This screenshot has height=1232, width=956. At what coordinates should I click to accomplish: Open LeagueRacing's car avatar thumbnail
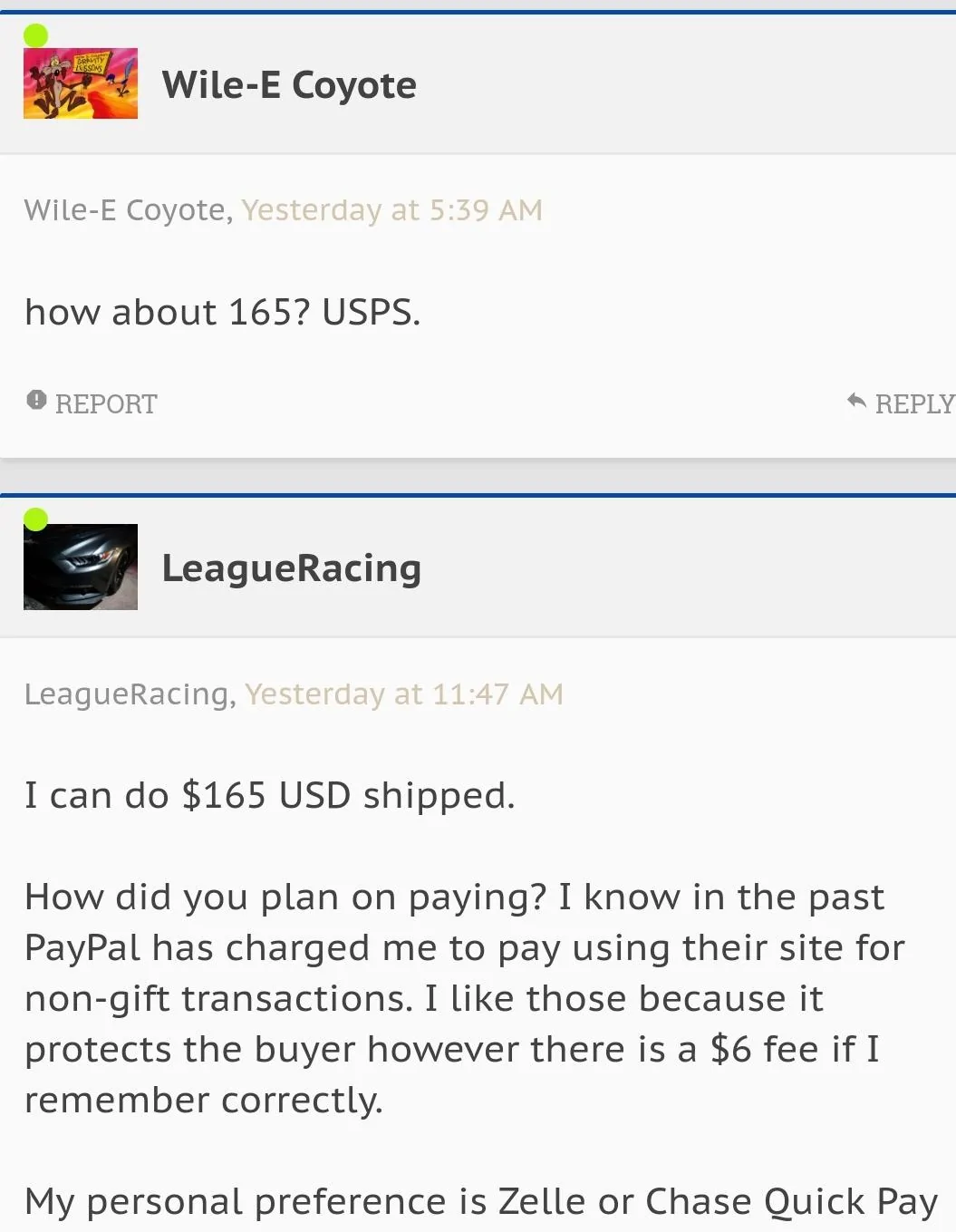(81, 567)
